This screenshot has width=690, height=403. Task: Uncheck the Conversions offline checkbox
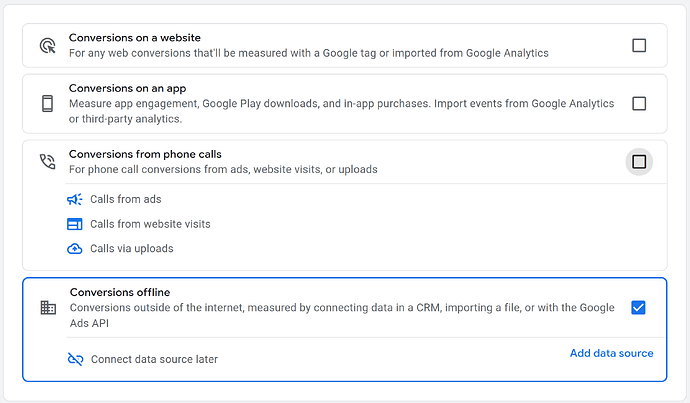pos(639,307)
